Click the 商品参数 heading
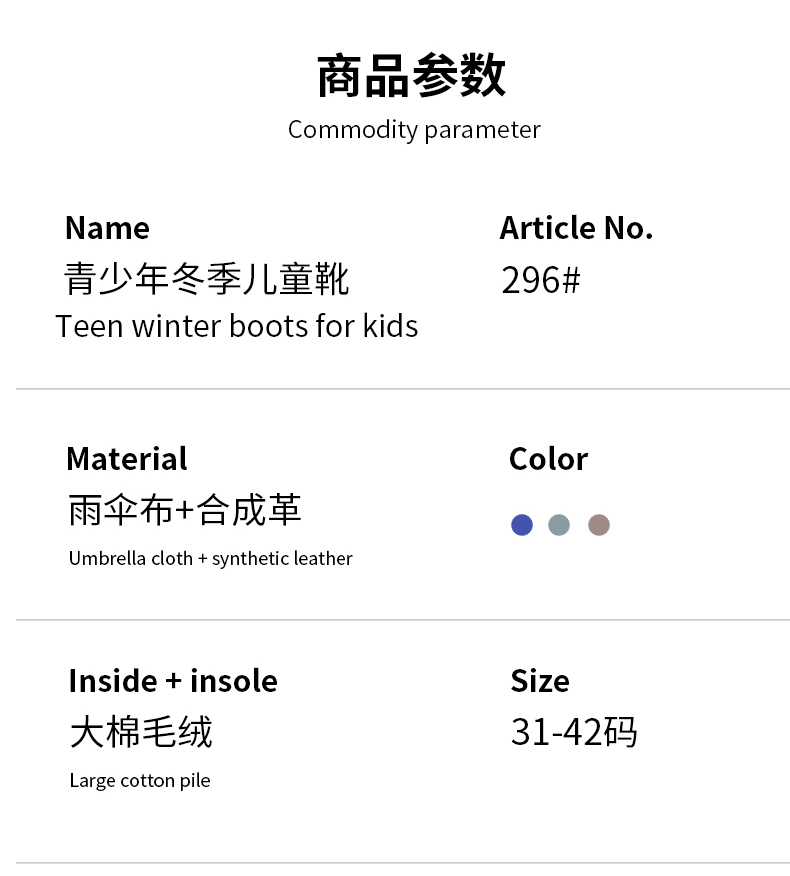The height and width of the screenshot is (876, 790). tap(412, 77)
